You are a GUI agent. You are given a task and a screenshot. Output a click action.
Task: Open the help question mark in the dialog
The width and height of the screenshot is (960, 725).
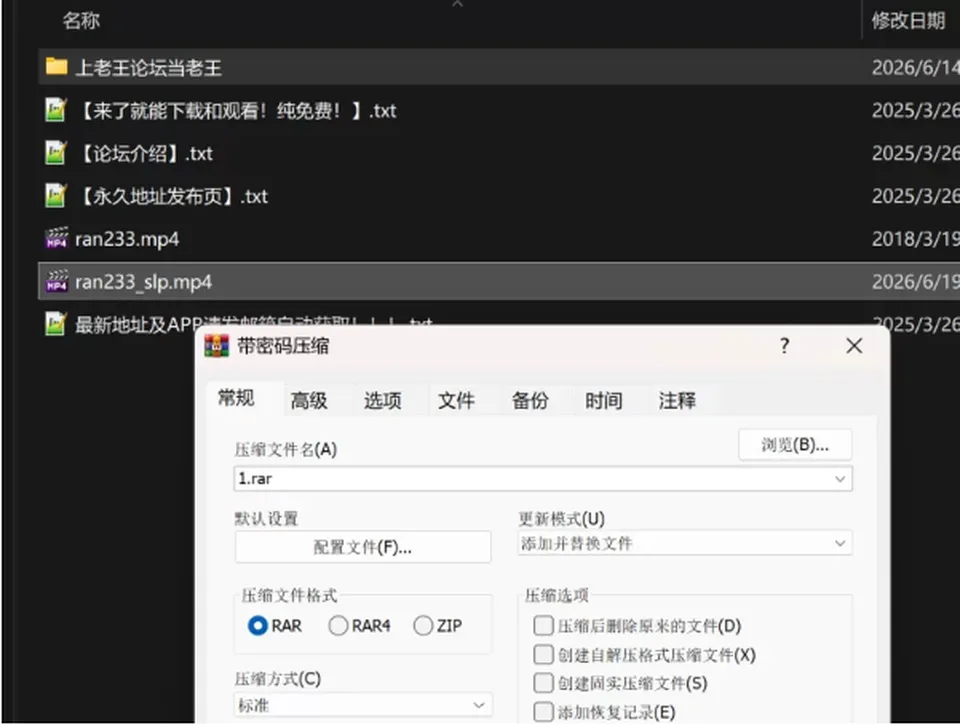click(785, 346)
